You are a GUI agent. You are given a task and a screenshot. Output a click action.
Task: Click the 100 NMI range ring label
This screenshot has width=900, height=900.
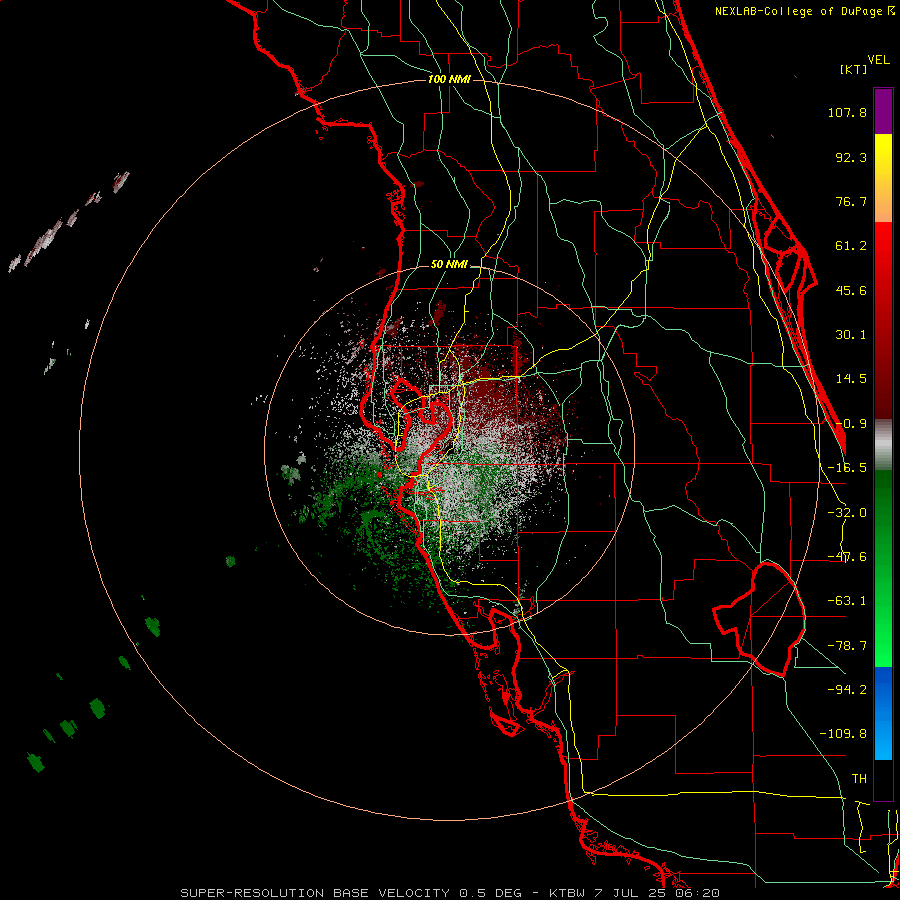coord(449,79)
